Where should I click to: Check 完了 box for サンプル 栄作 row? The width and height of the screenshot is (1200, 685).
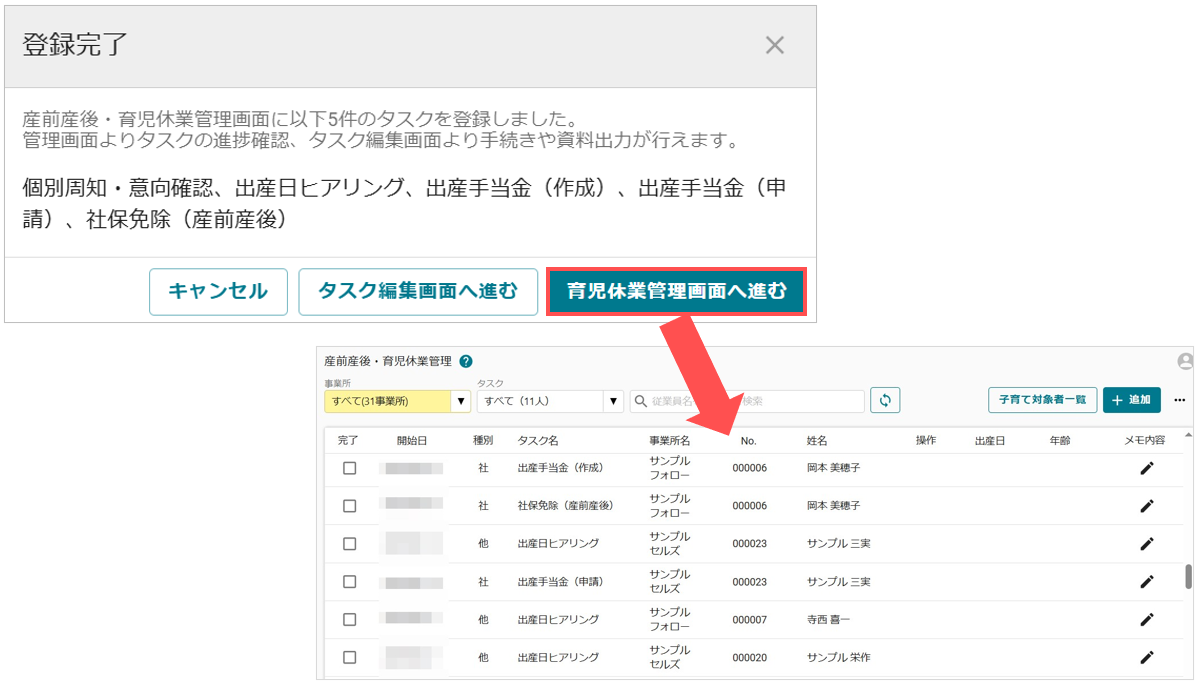coord(349,658)
